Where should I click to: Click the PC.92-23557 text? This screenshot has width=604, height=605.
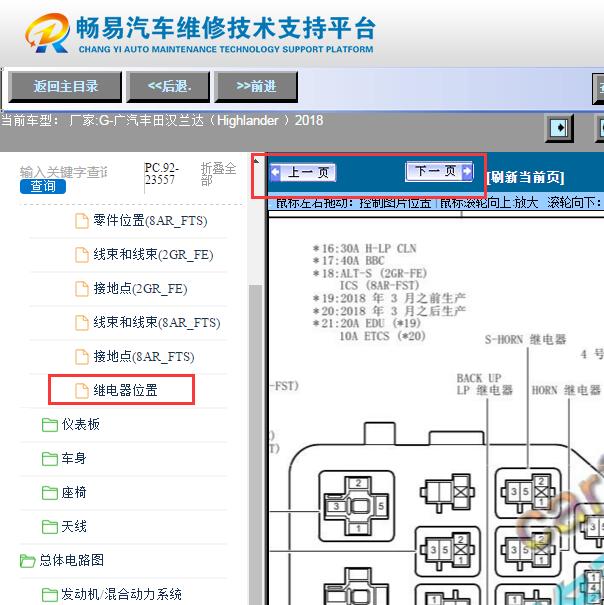tap(161, 174)
